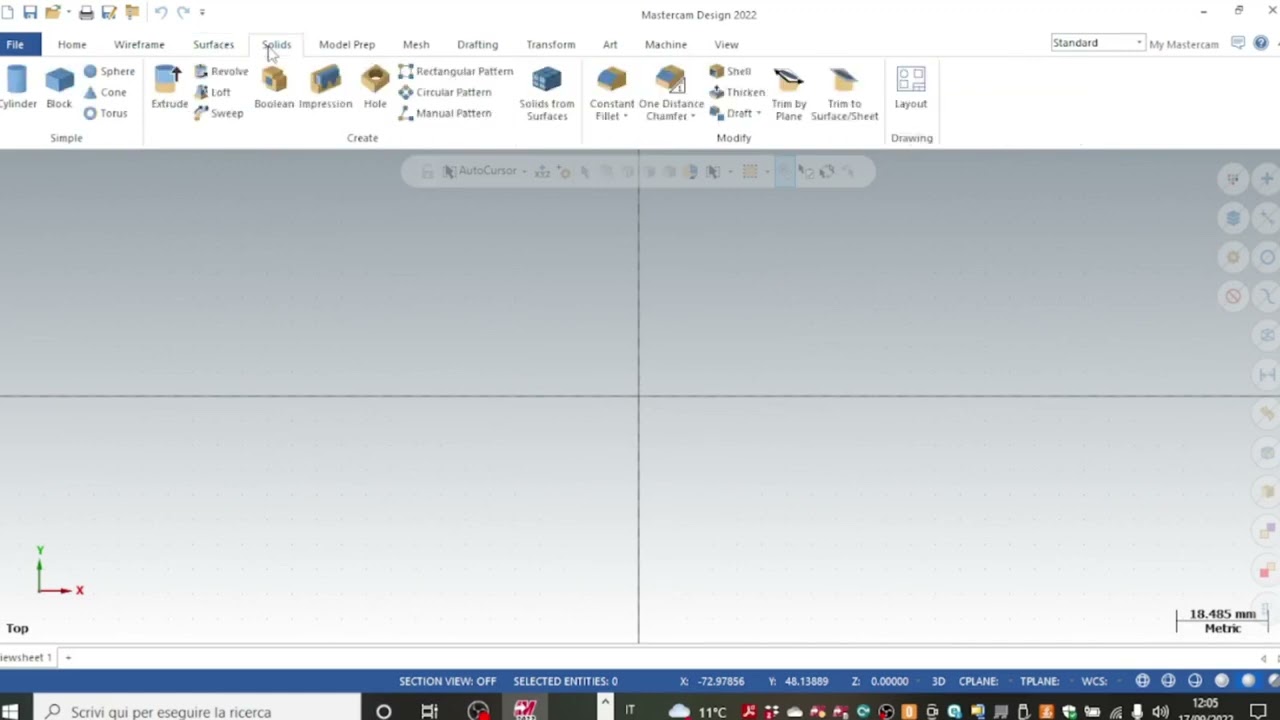Create a Cylinder solid
The width and height of the screenshot is (1280, 720).
tap(17, 88)
